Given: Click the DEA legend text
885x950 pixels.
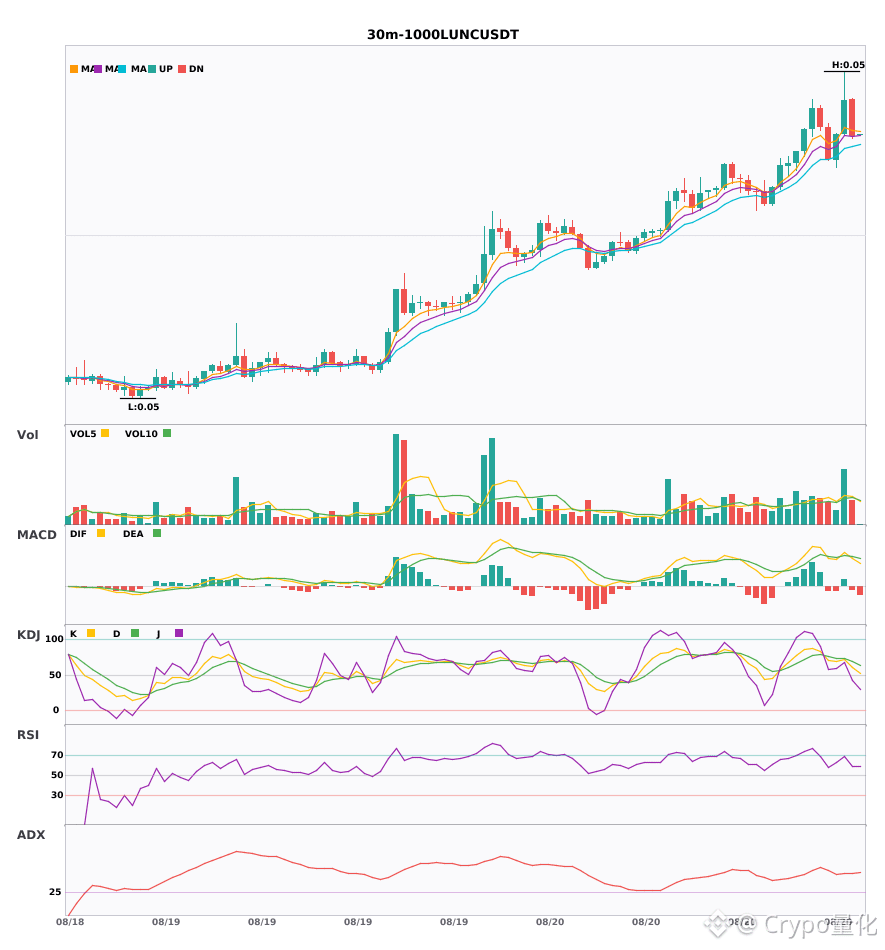Looking at the screenshot, I should pos(133,534).
